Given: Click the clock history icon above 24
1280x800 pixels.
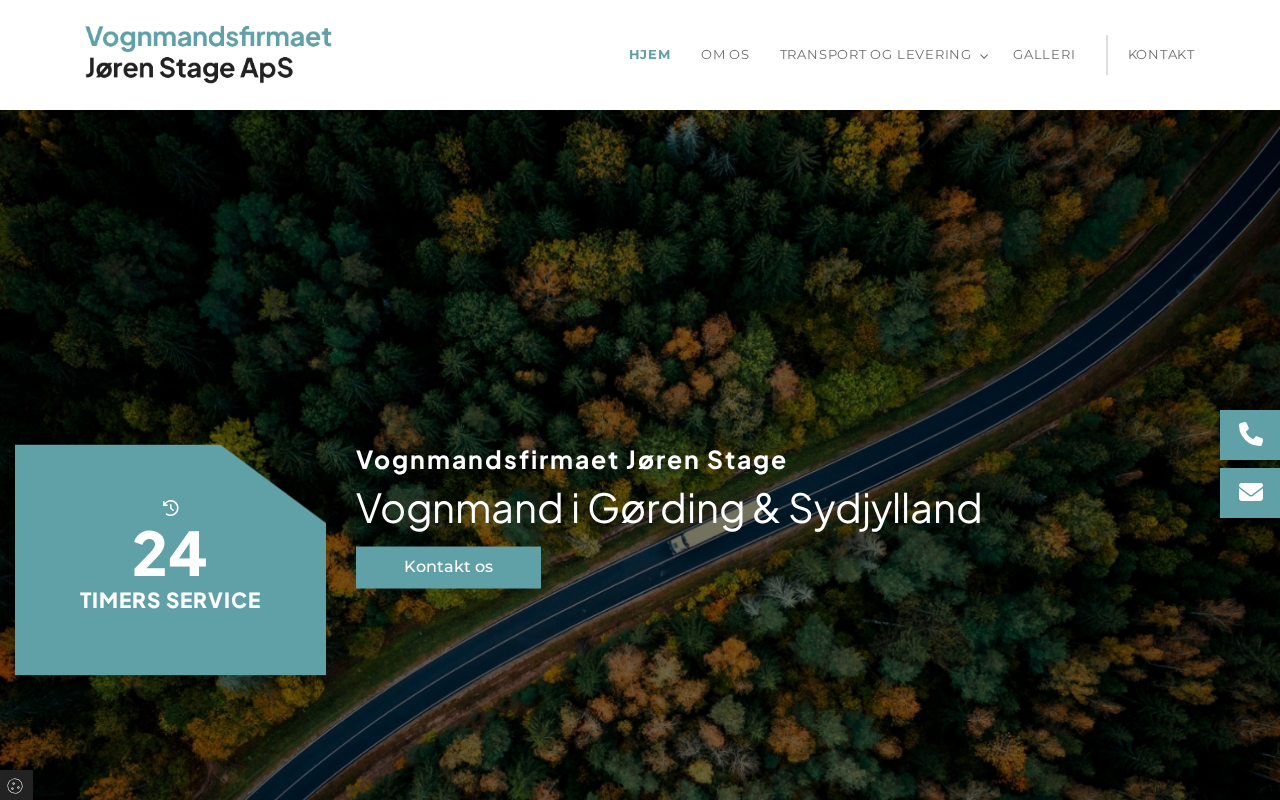Looking at the screenshot, I should pos(170,508).
